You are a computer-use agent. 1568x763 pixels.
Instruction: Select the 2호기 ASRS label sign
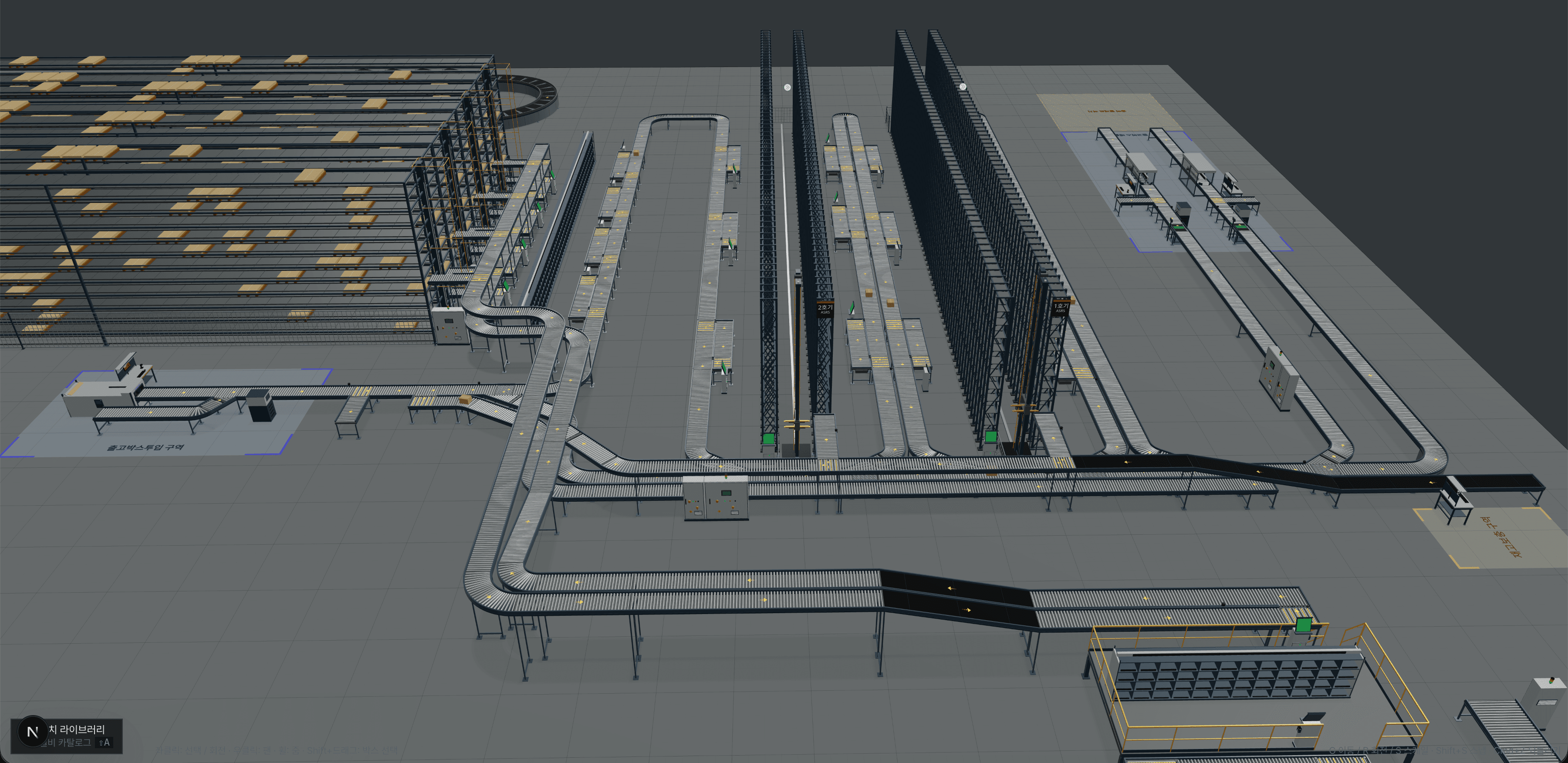[x=825, y=309]
